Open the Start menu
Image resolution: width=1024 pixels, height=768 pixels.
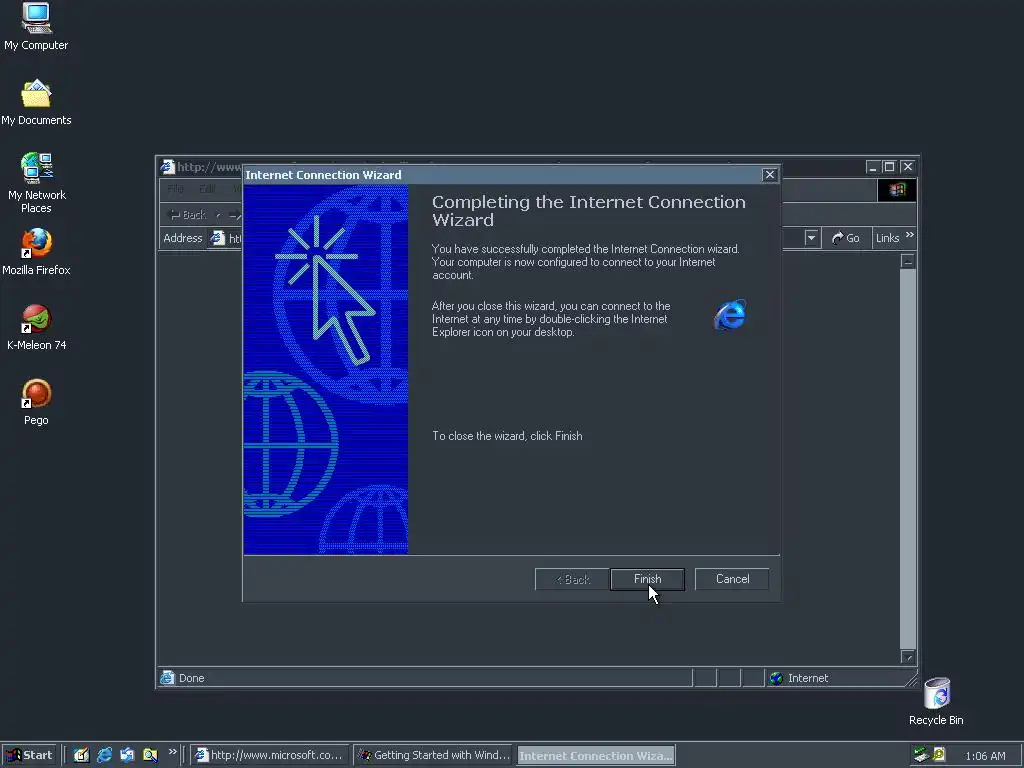coord(29,755)
